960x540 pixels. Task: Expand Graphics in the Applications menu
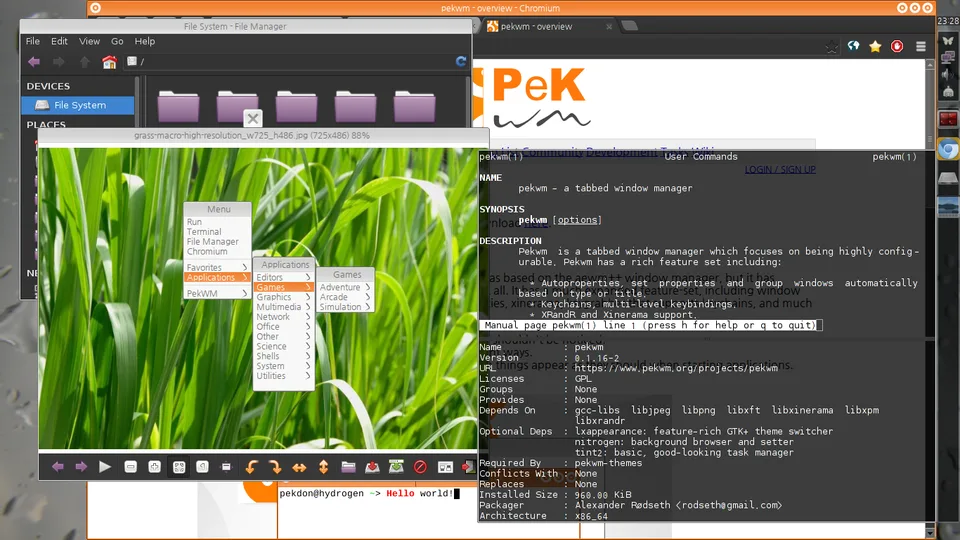point(283,297)
